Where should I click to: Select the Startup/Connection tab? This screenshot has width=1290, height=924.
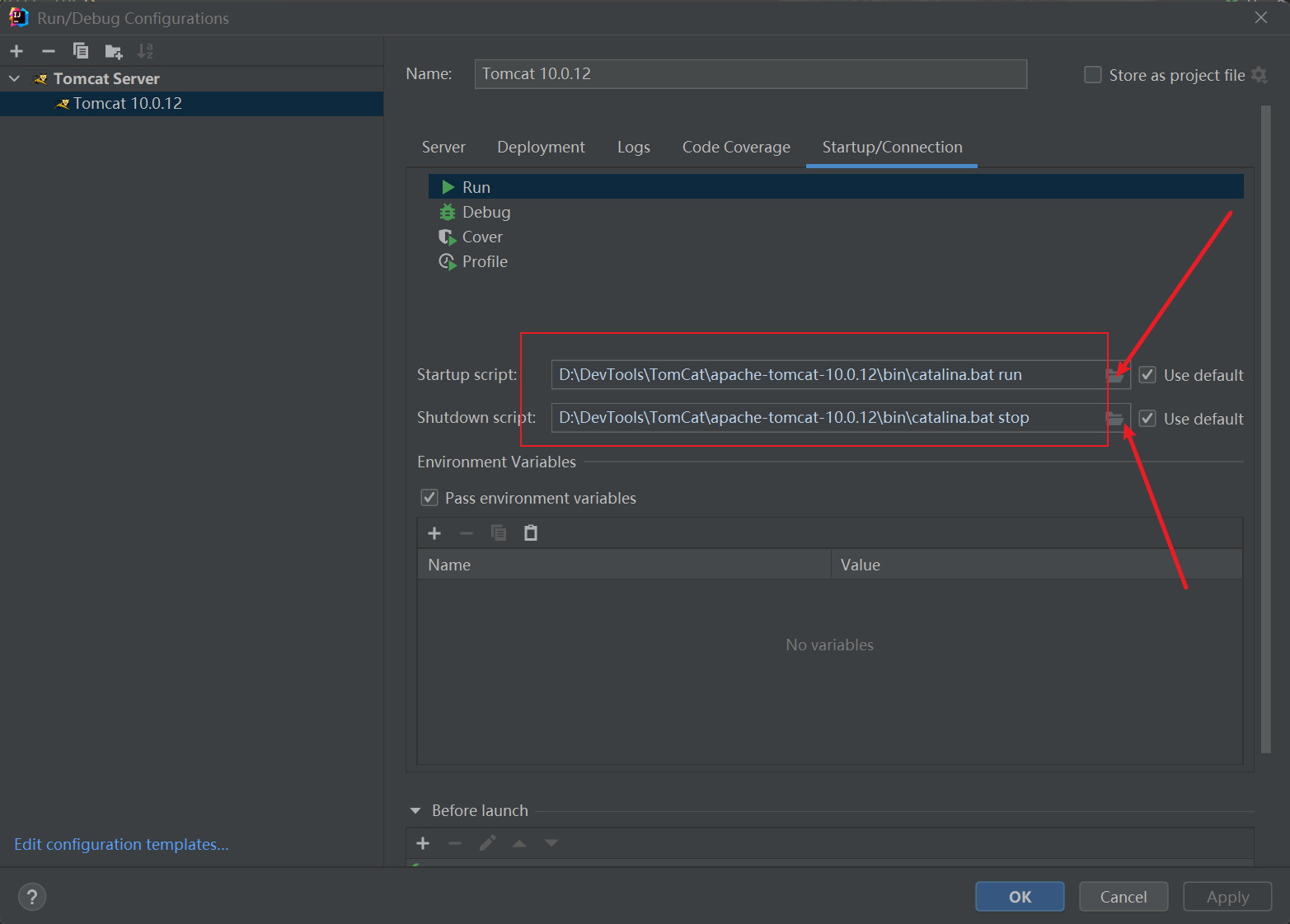click(892, 147)
